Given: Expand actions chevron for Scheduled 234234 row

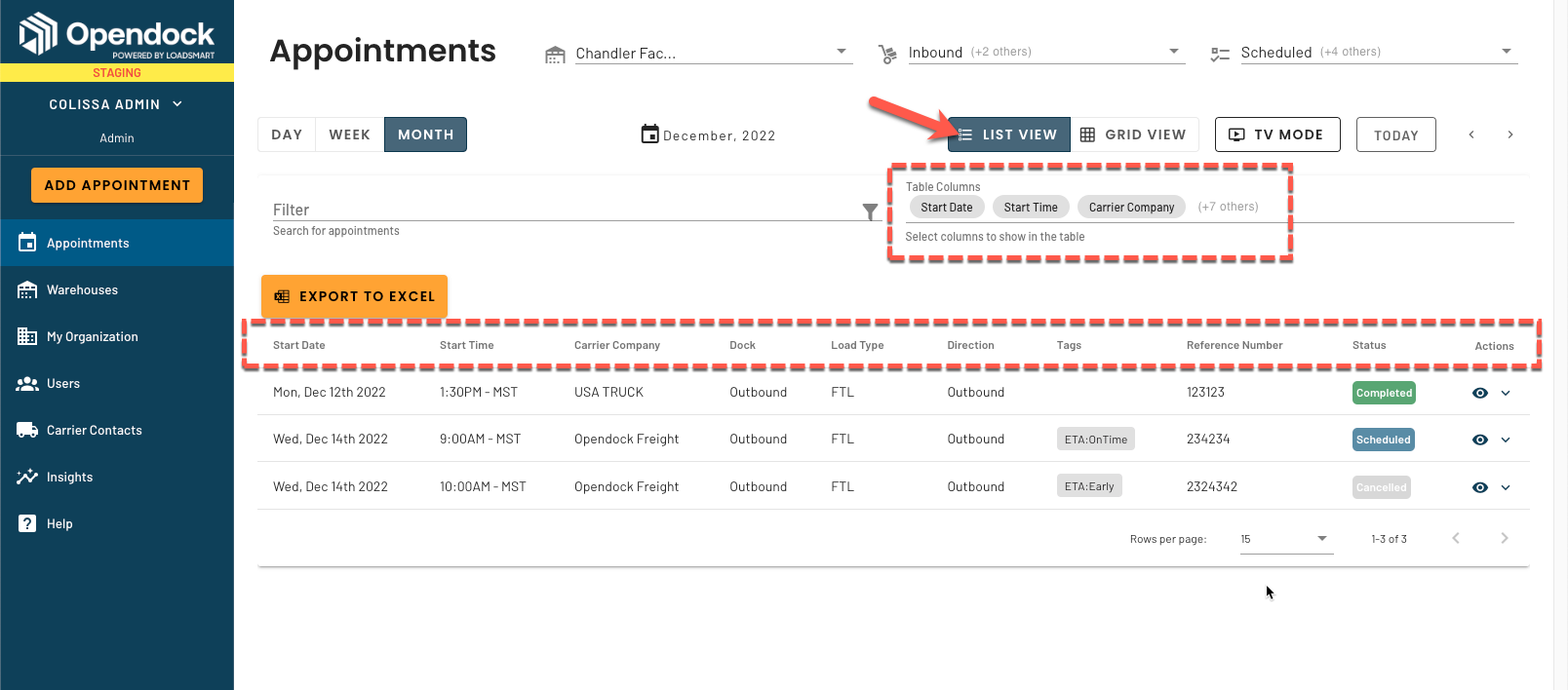Looking at the screenshot, I should 1506,440.
